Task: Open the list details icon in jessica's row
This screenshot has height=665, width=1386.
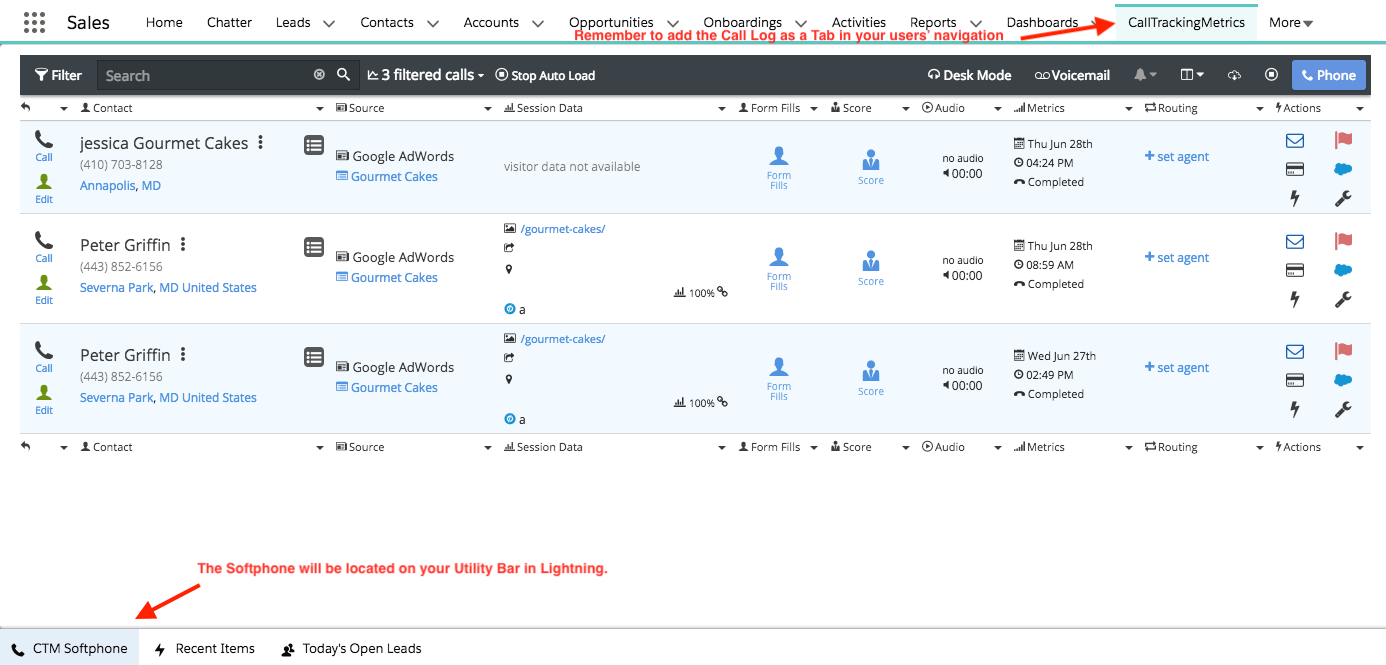Action: click(x=314, y=145)
